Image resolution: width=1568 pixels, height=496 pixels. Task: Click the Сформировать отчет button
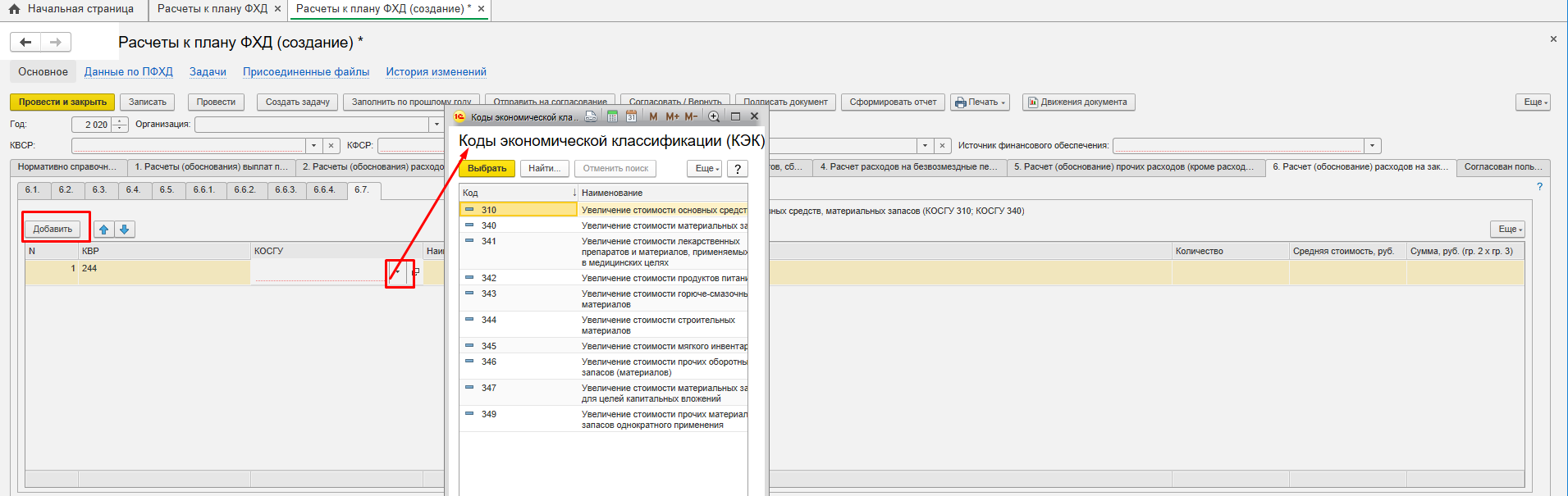(893, 102)
